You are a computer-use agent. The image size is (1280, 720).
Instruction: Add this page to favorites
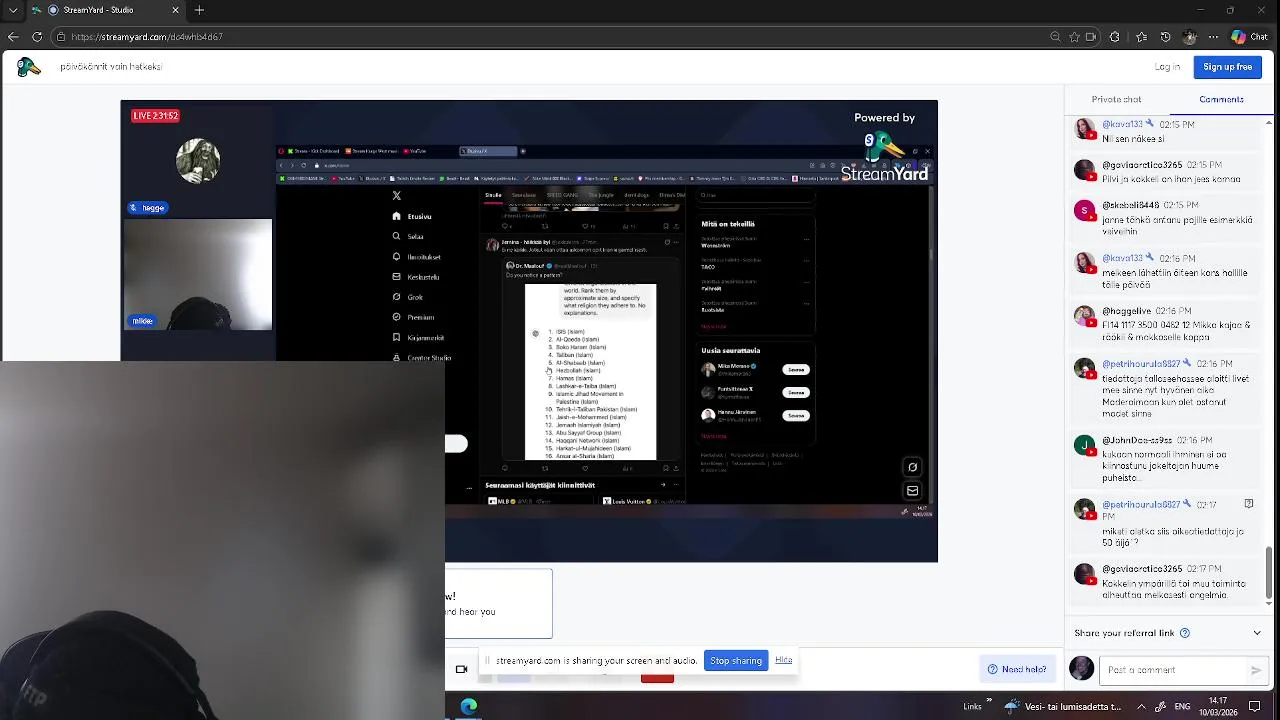click(x=1075, y=37)
